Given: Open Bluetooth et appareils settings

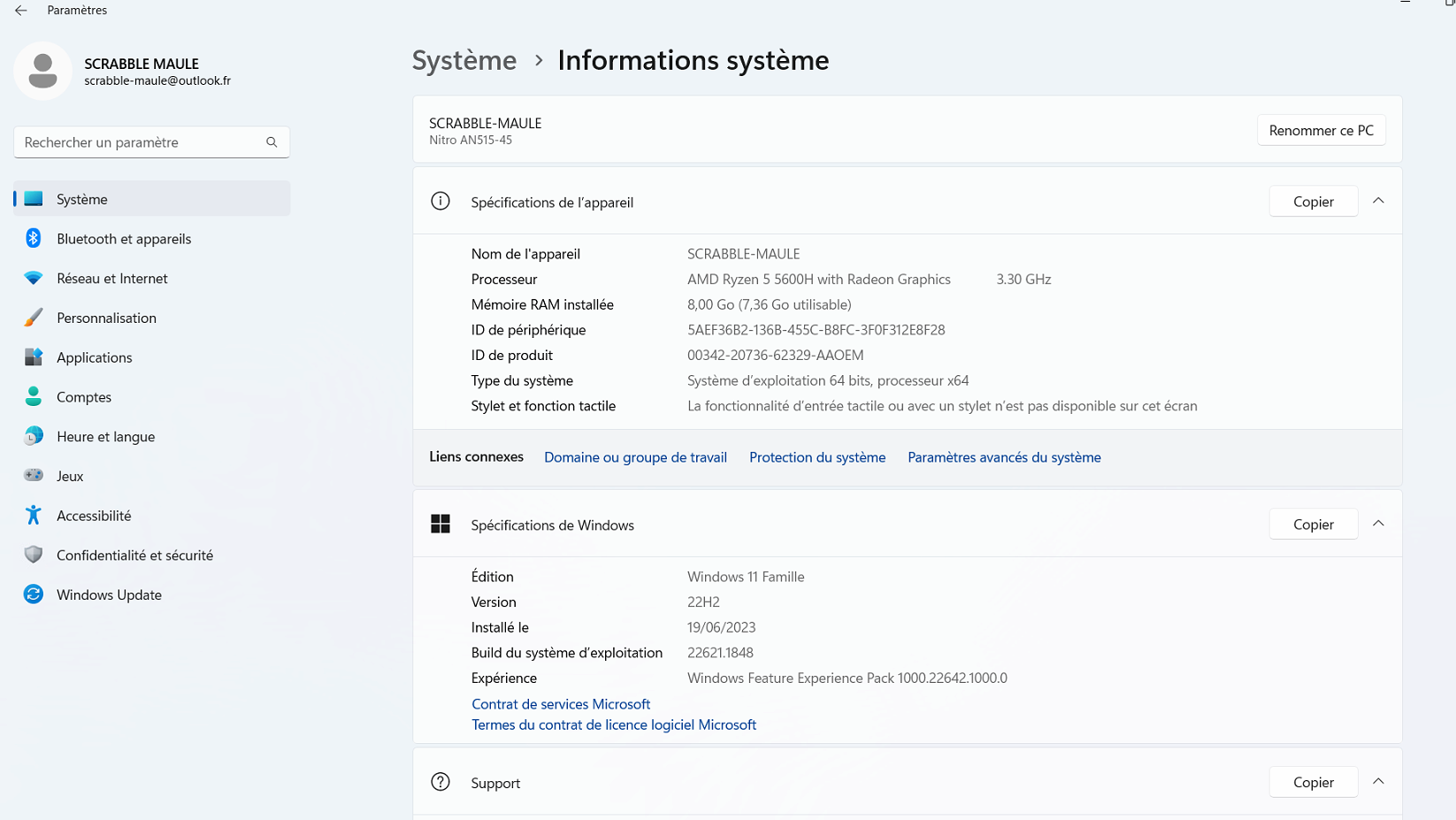Looking at the screenshot, I should (x=124, y=239).
